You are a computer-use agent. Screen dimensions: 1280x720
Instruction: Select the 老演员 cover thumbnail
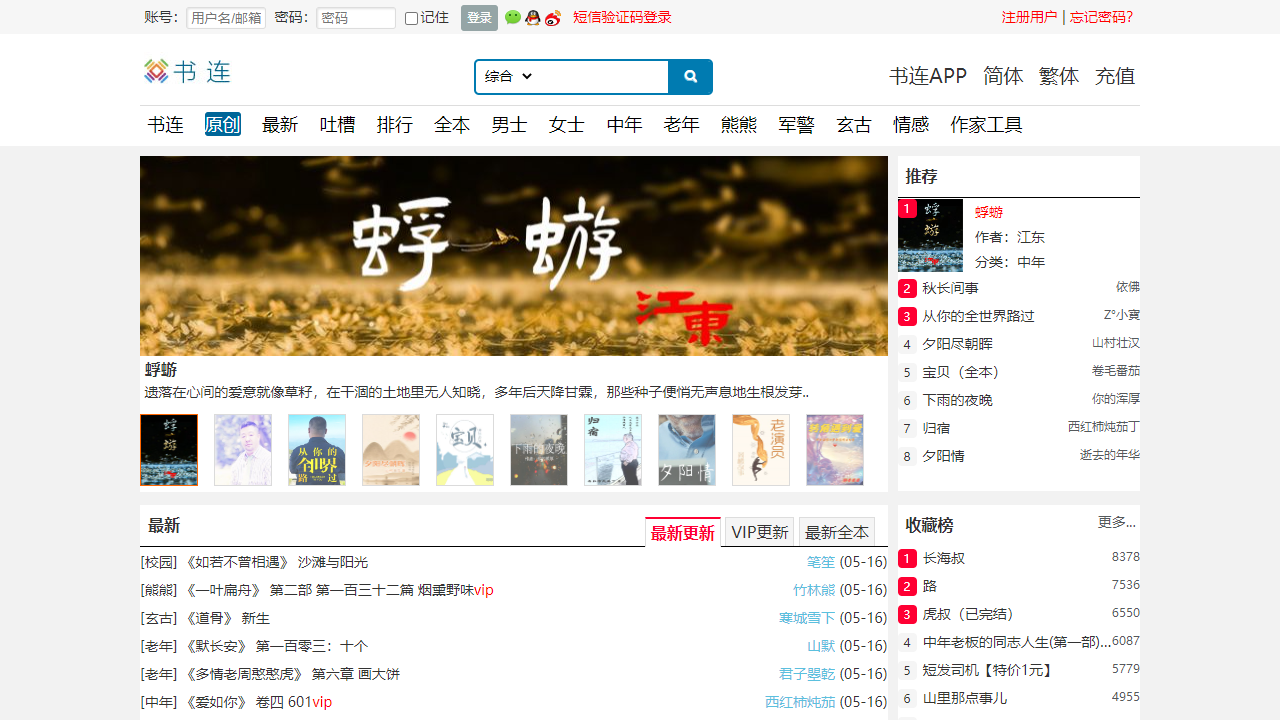pos(761,450)
